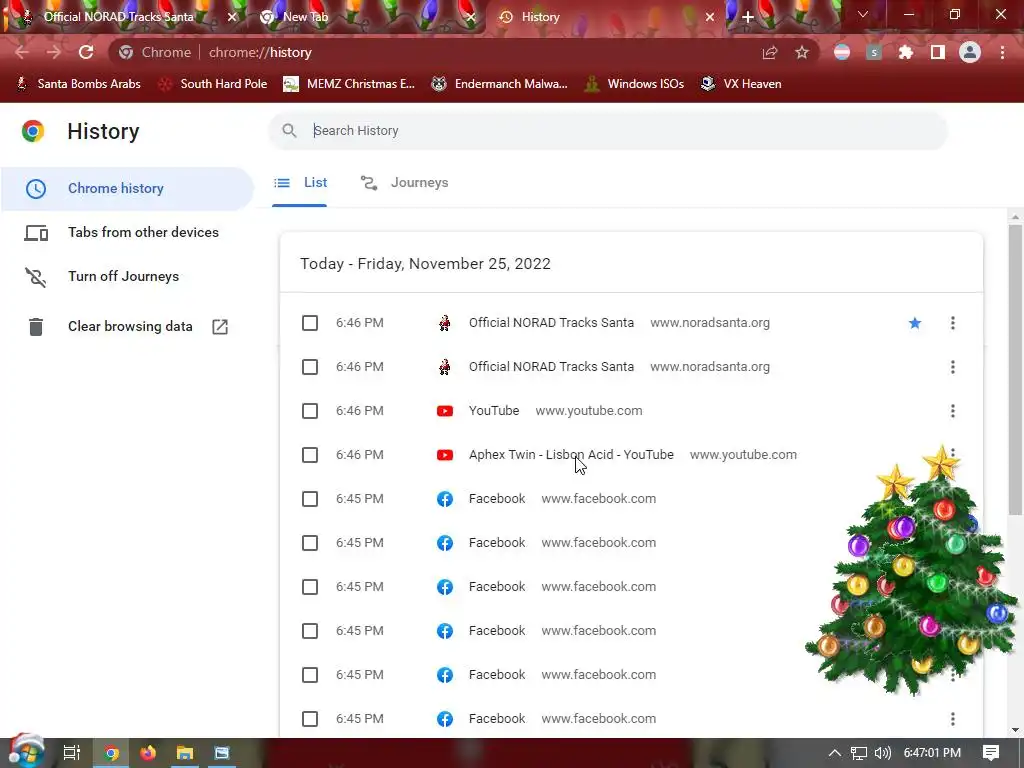The height and width of the screenshot is (768, 1024).
Task: Click the Search History input field
Action: pyautogui.click(x=607, y=131)
